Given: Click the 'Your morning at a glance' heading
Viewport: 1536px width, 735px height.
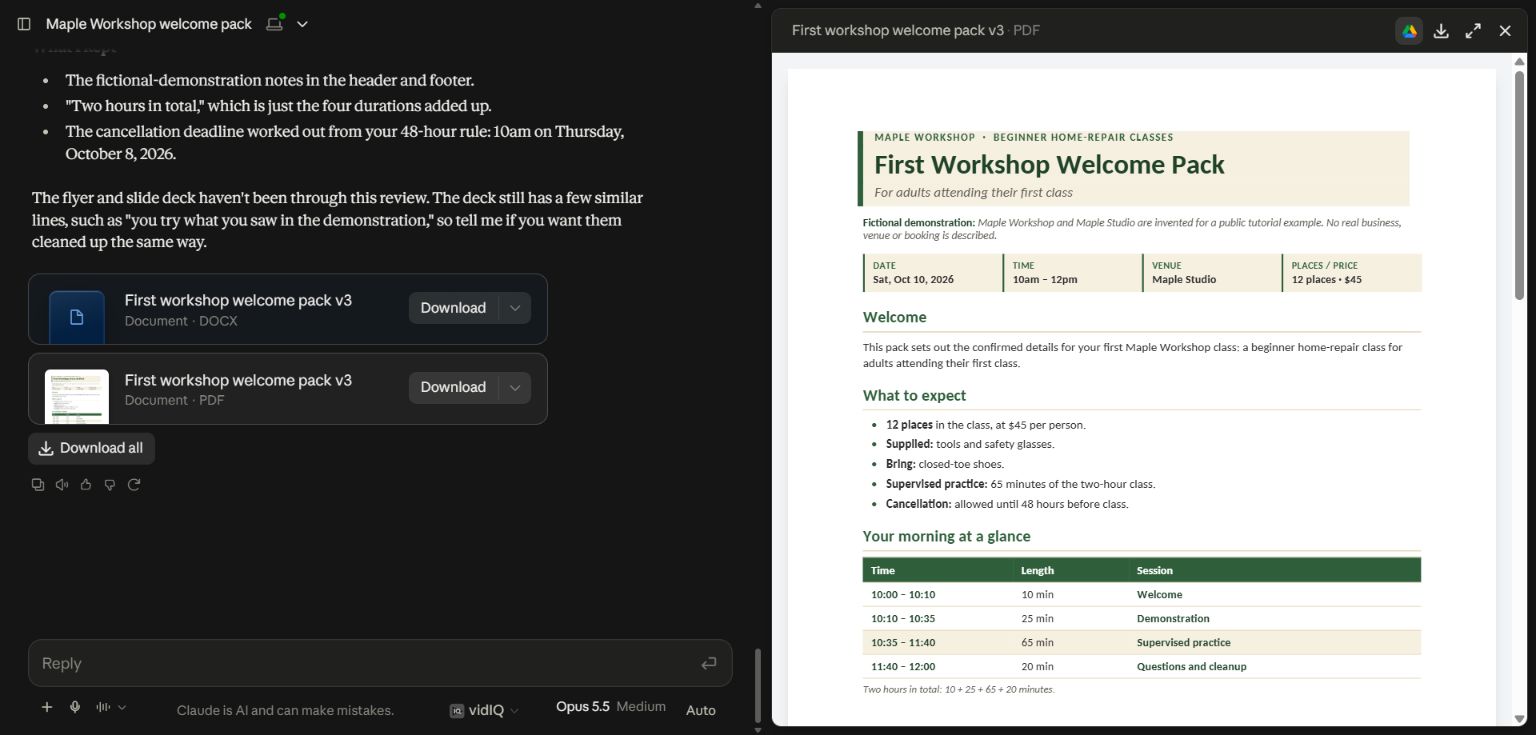Looking at the screenshot, I should (x=946, y=536).
